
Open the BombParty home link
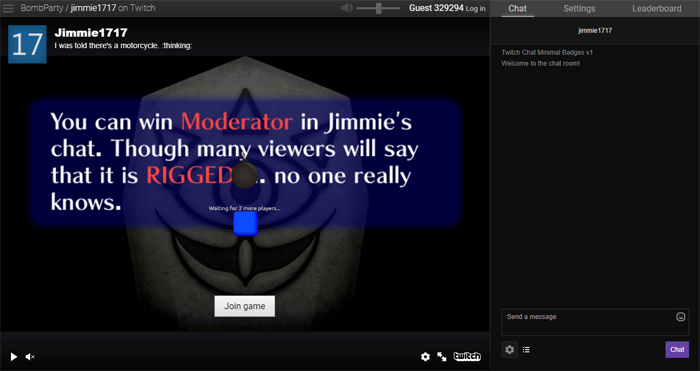click(42, 8)
